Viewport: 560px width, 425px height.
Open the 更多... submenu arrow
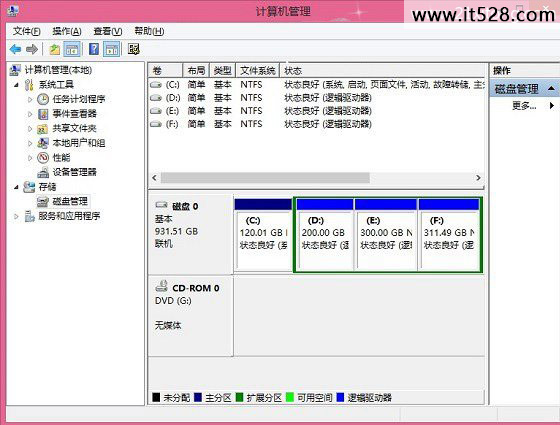552,106
